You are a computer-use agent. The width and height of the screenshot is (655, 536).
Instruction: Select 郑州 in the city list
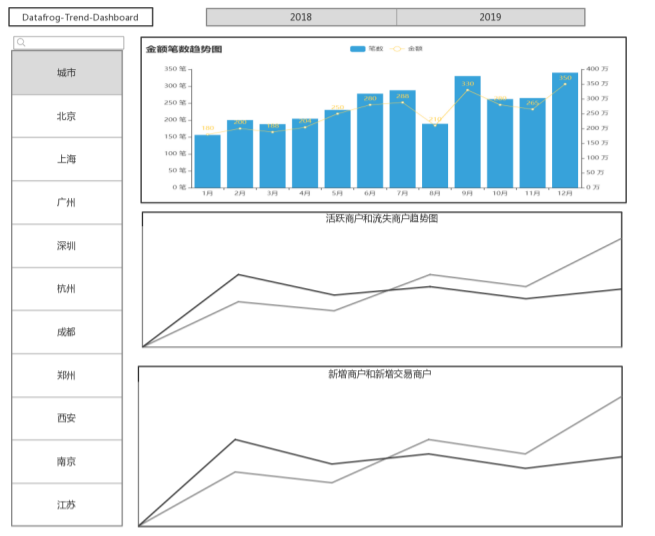tap(67, 375)
